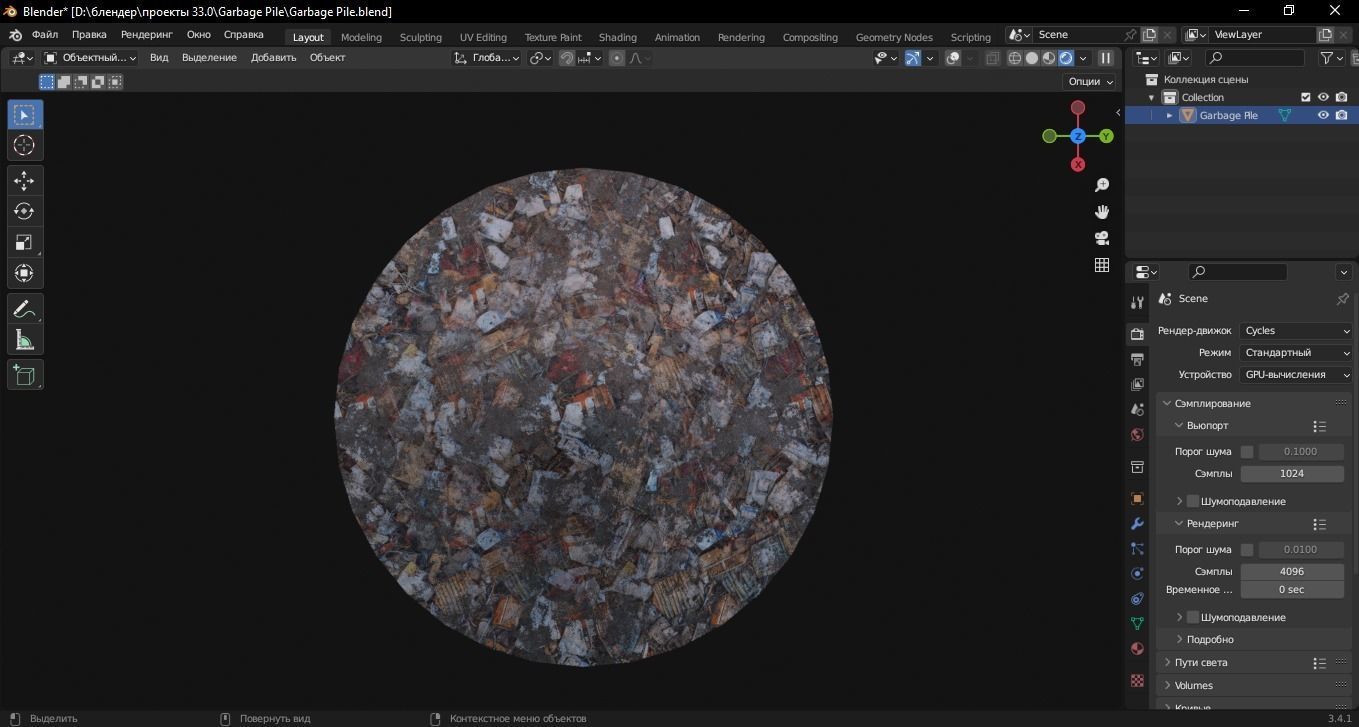Open the Physics properties tab

(x=1137, y=573)
